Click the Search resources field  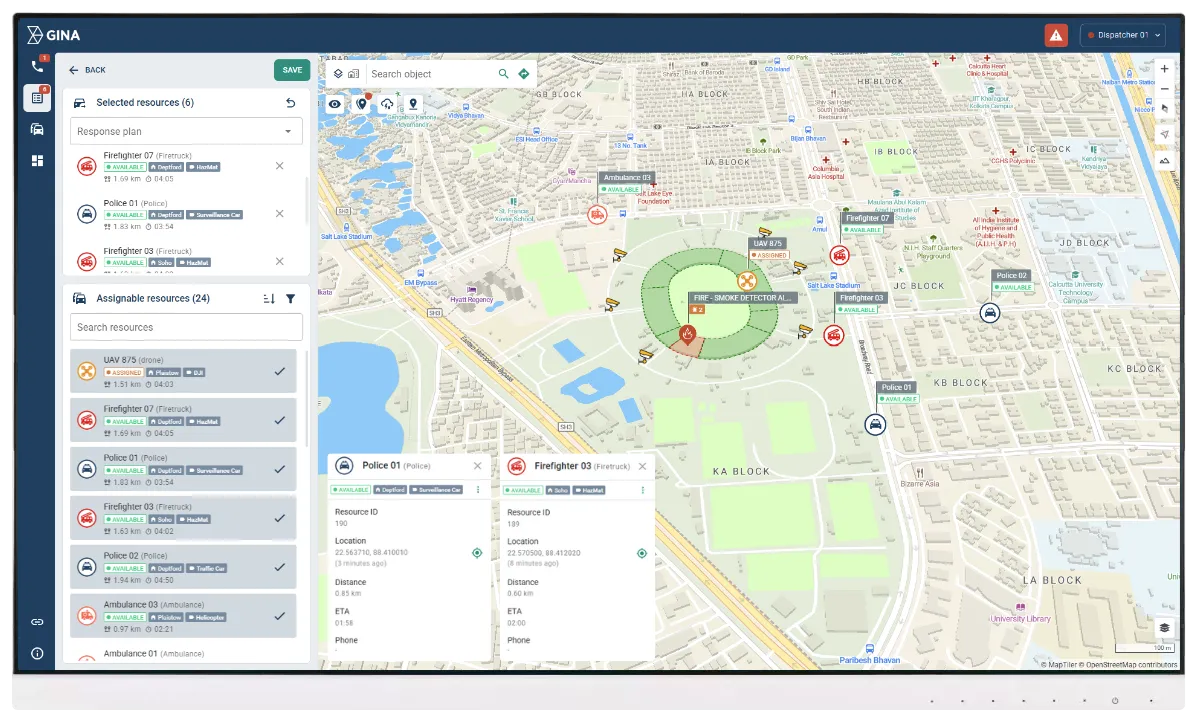pos(187,327)
